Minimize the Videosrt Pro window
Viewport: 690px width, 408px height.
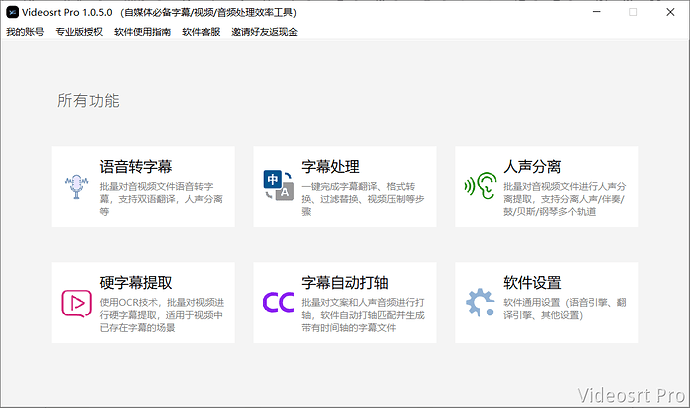click(597, 12)
